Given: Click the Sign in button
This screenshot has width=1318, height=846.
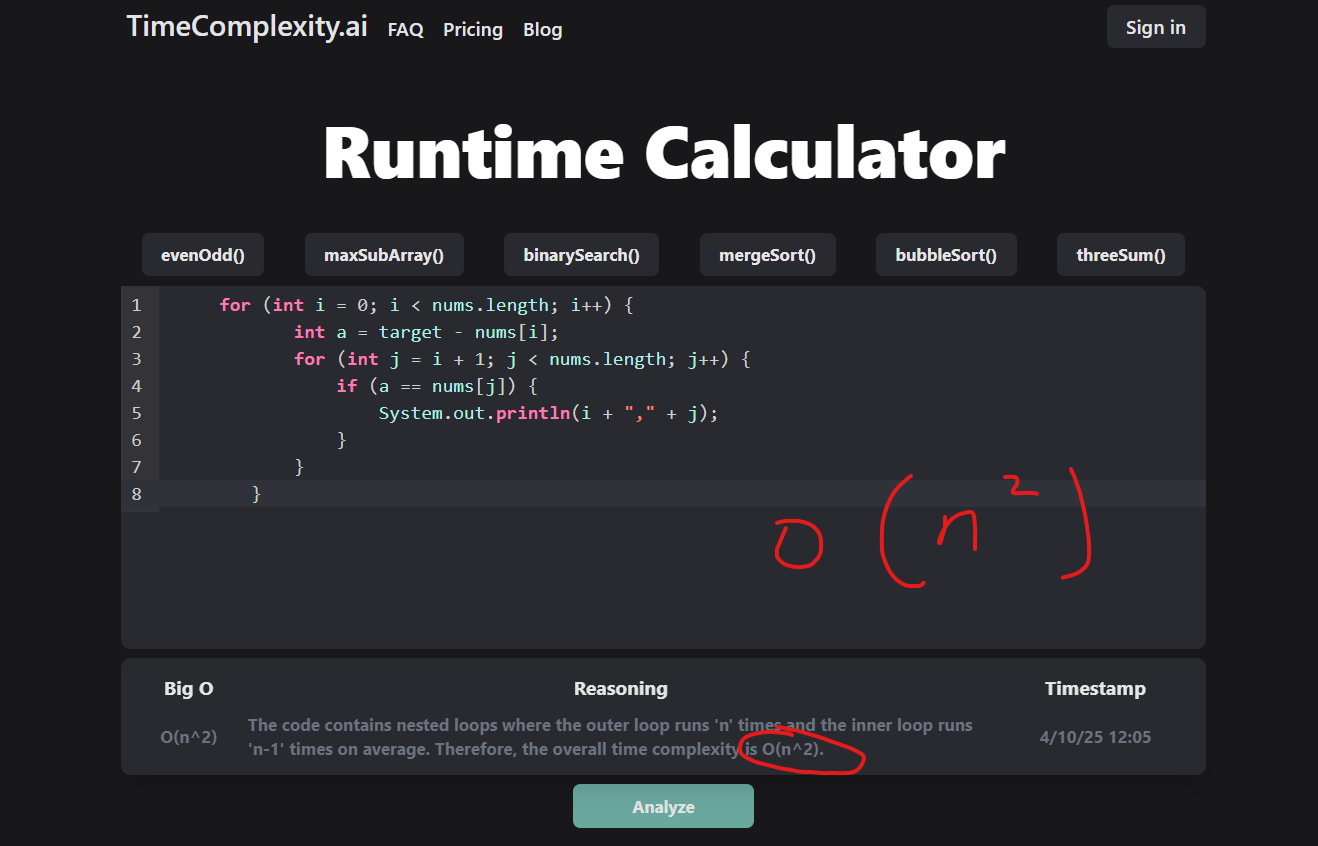Looking at the screenshot, I should 1156,27.
